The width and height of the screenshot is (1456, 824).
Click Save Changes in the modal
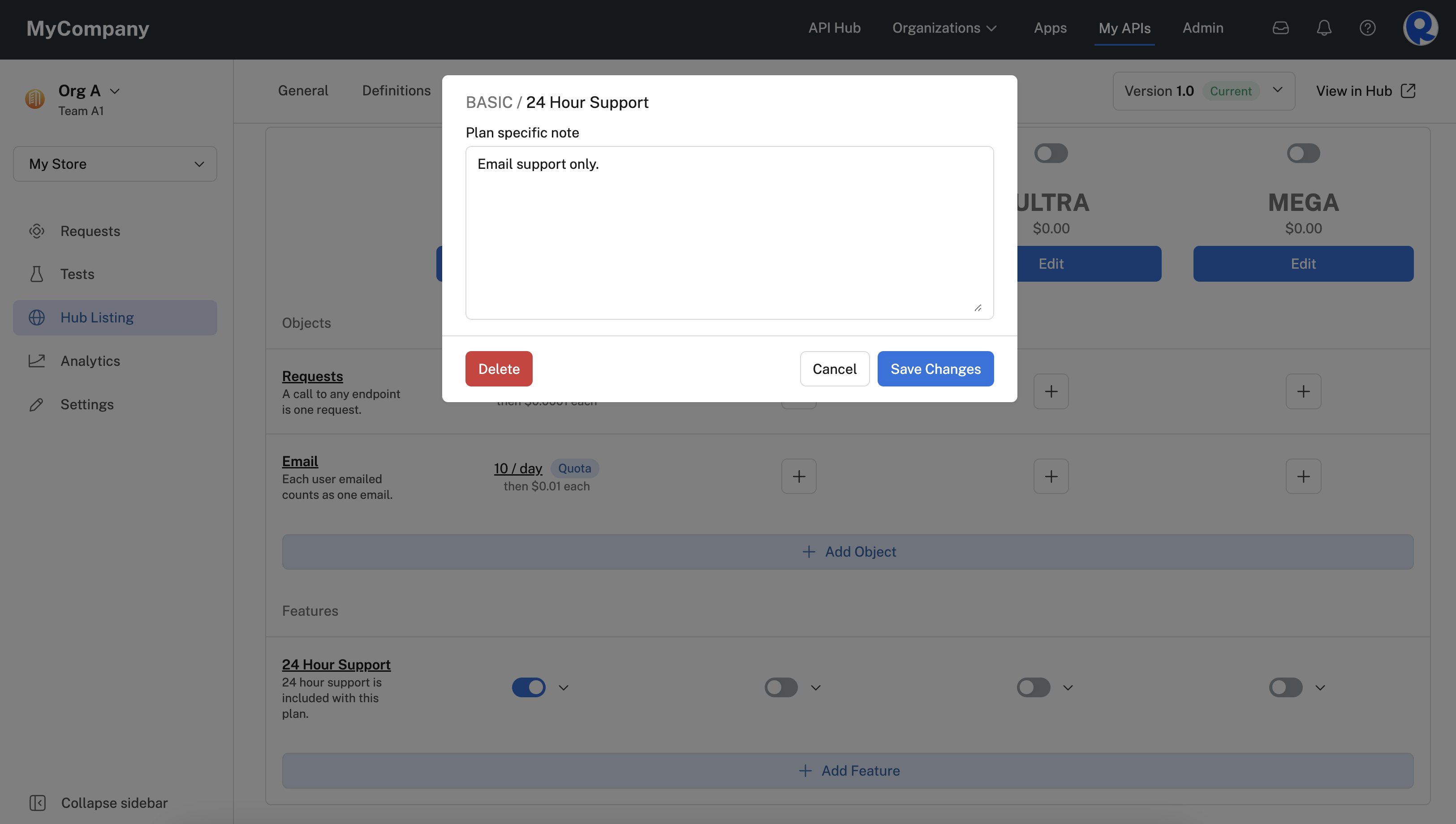(x=935, y=368)
